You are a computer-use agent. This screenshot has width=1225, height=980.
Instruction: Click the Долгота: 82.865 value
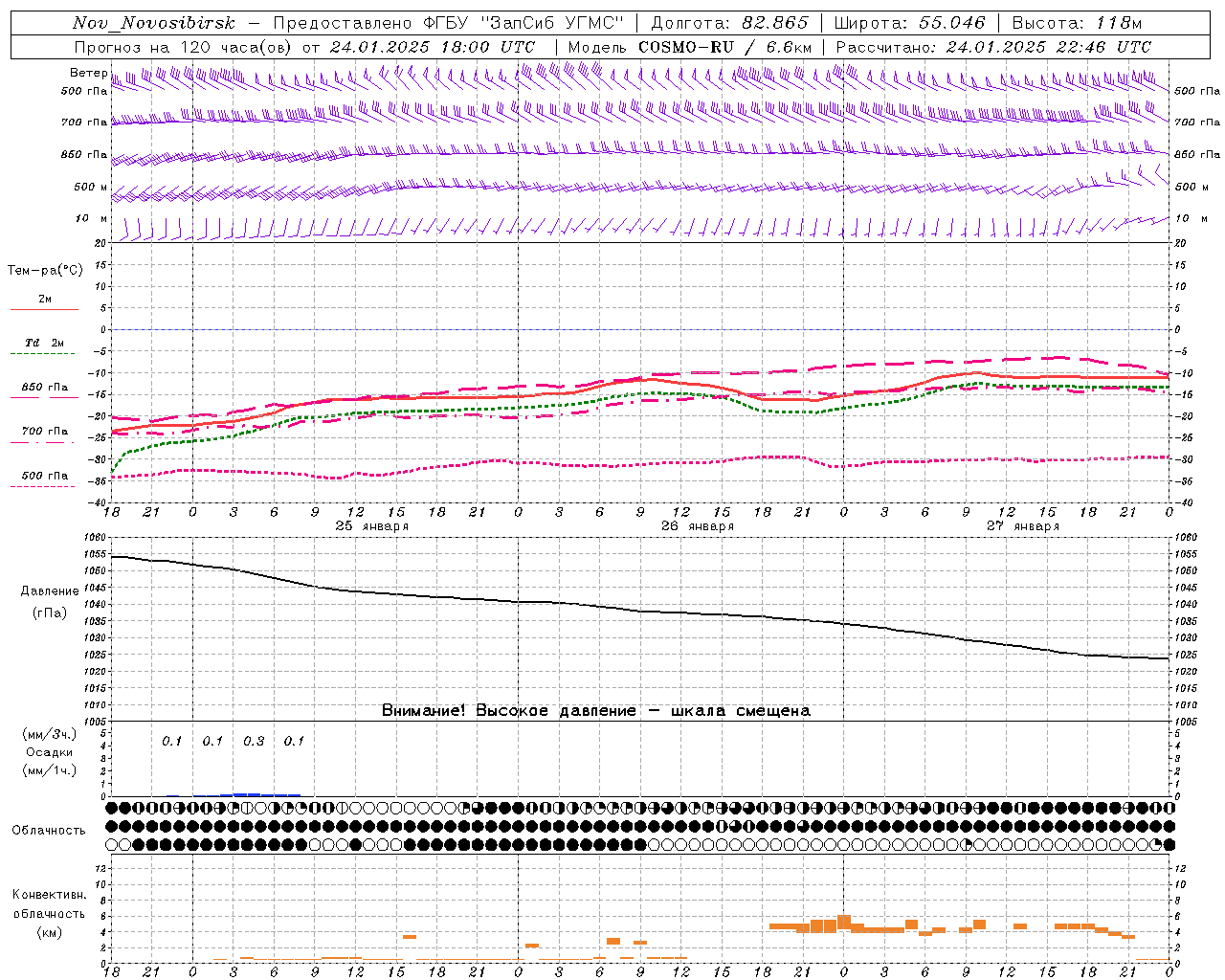(729, 23)
